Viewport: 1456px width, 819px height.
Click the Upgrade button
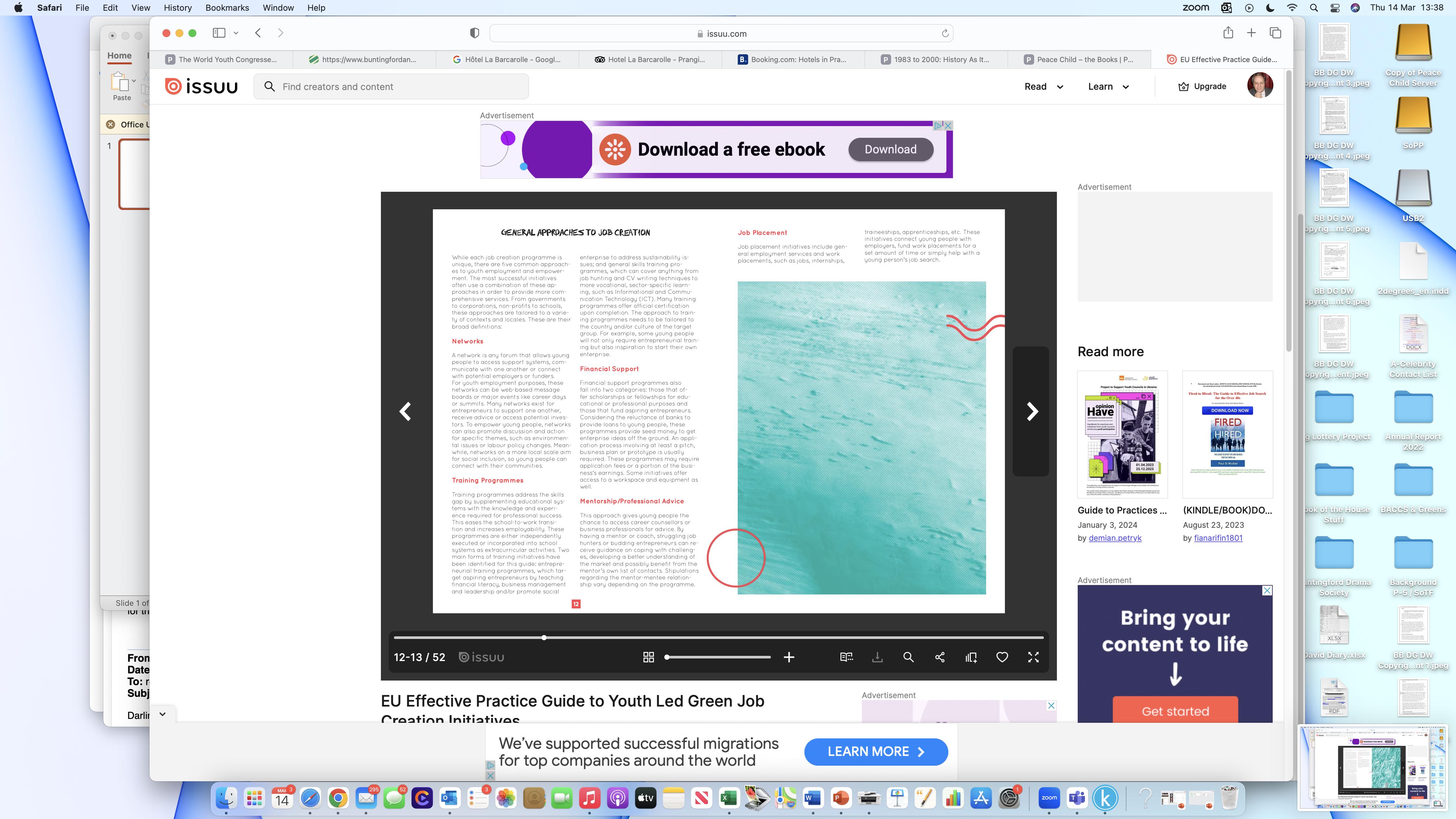[1202, 86]
